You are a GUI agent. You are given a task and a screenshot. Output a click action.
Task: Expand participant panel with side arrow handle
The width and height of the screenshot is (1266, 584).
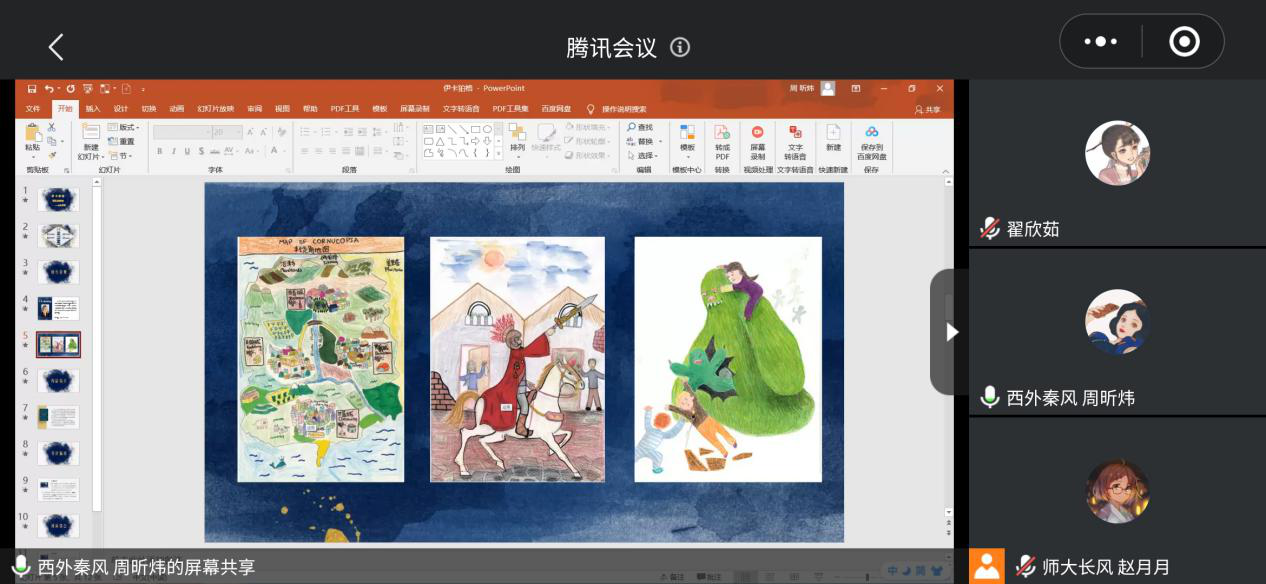pos(950,332)
